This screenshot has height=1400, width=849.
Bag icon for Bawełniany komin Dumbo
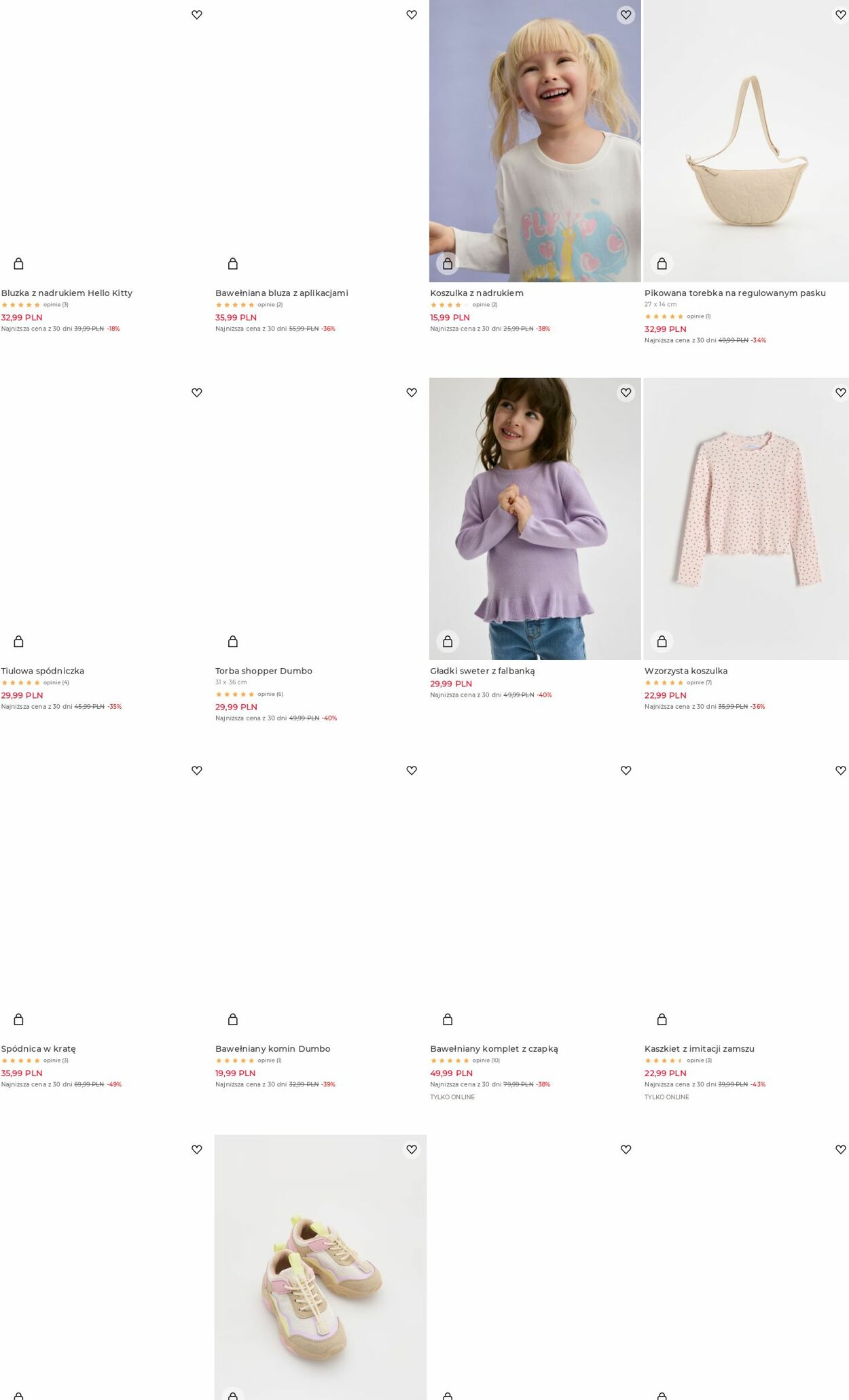click(233, 1019)
